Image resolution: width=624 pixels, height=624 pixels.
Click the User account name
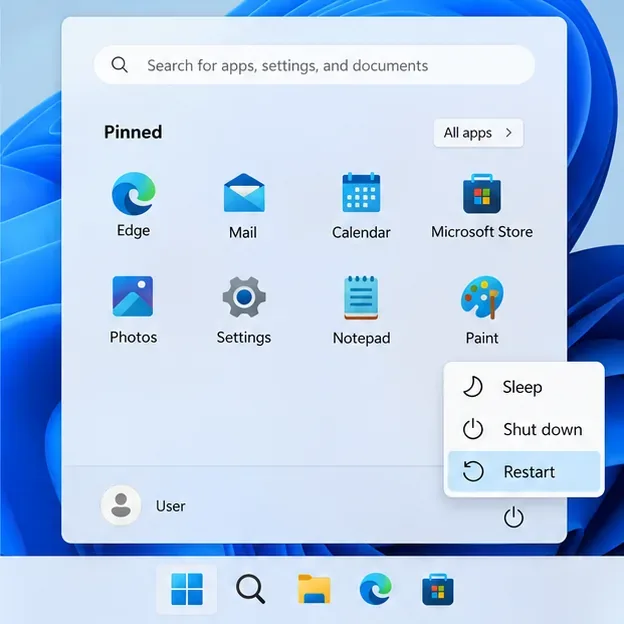pyautogui.click(x=170, y=506)
